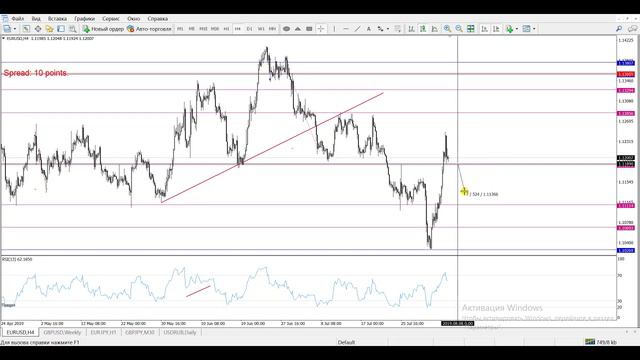
Task: Switch to GBPUSD,Weekly chart tab
Action: click(x=62, y=333)
